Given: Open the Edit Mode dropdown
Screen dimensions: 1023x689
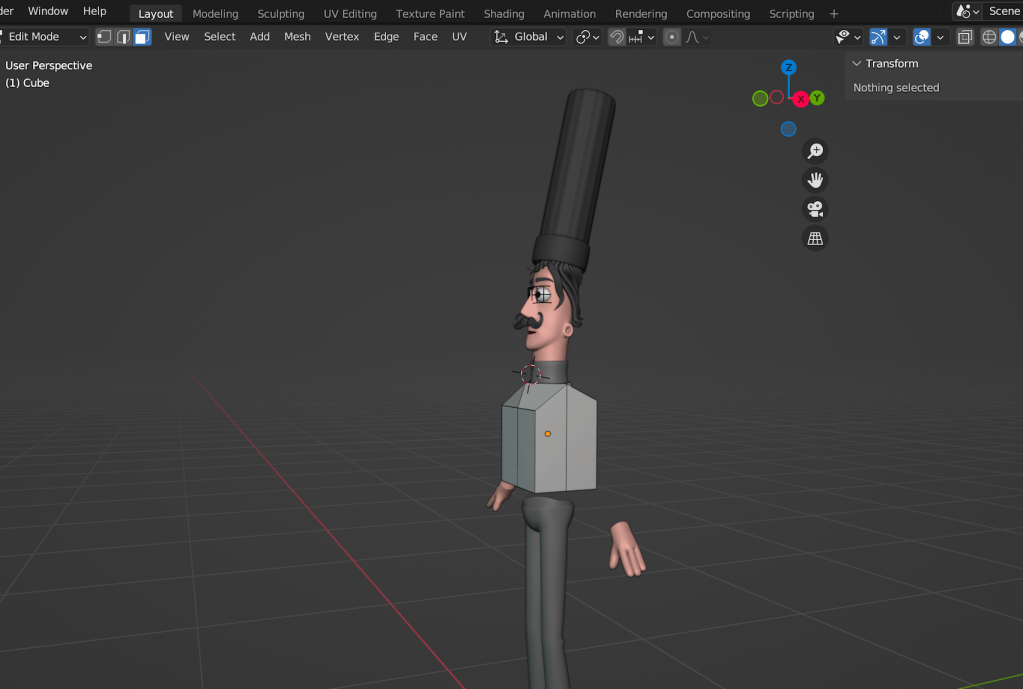Looking at the screenshot, I should click(x=45, y=37).
